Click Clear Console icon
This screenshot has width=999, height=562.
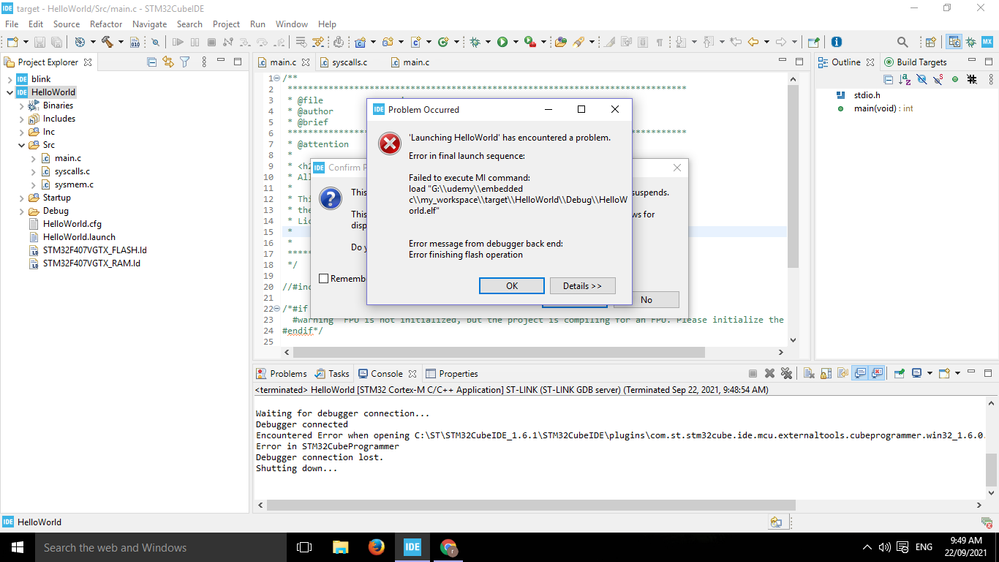[x=809, y=373]
